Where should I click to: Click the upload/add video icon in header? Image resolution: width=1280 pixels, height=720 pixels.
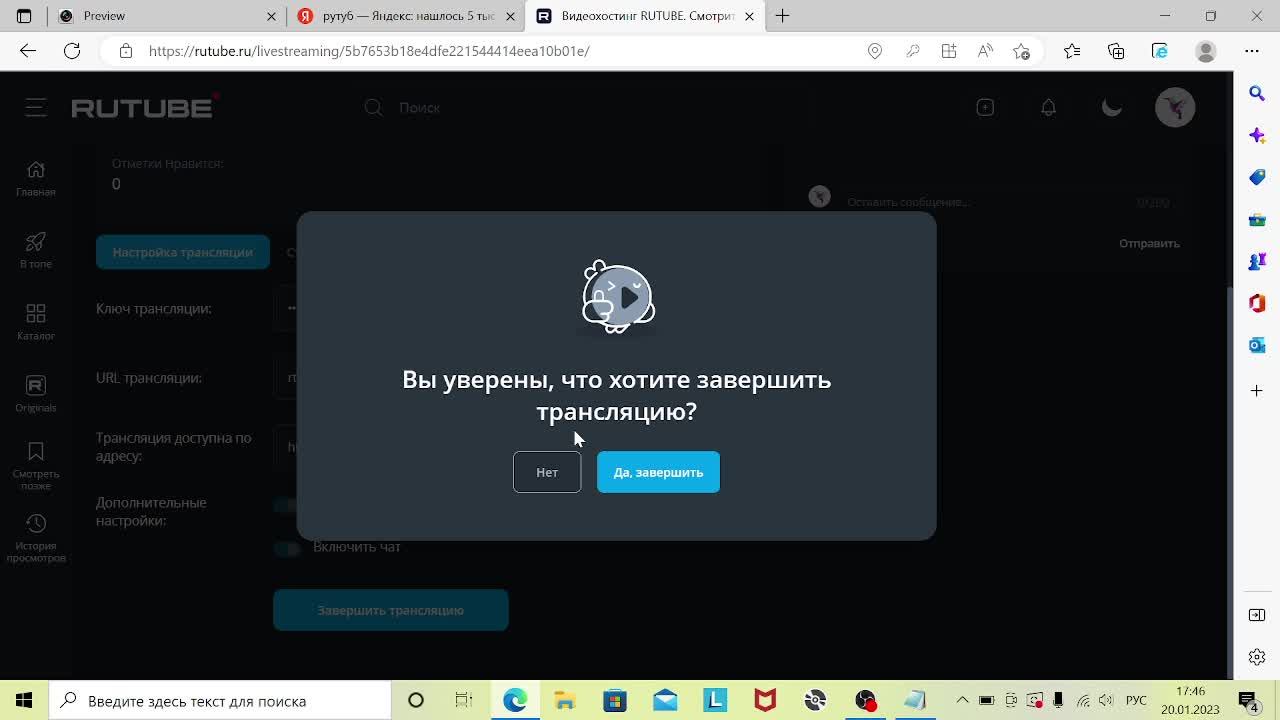tap(985, 107)
